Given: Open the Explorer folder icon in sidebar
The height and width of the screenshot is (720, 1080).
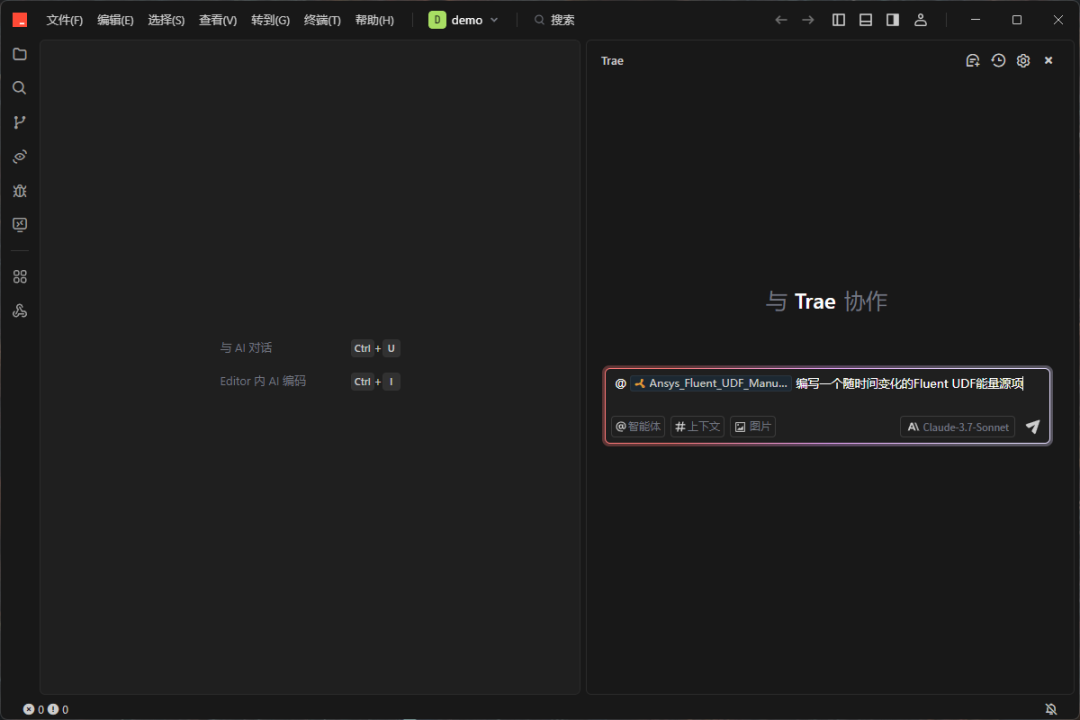Looking at the screenshot, I should pos(19,54).
